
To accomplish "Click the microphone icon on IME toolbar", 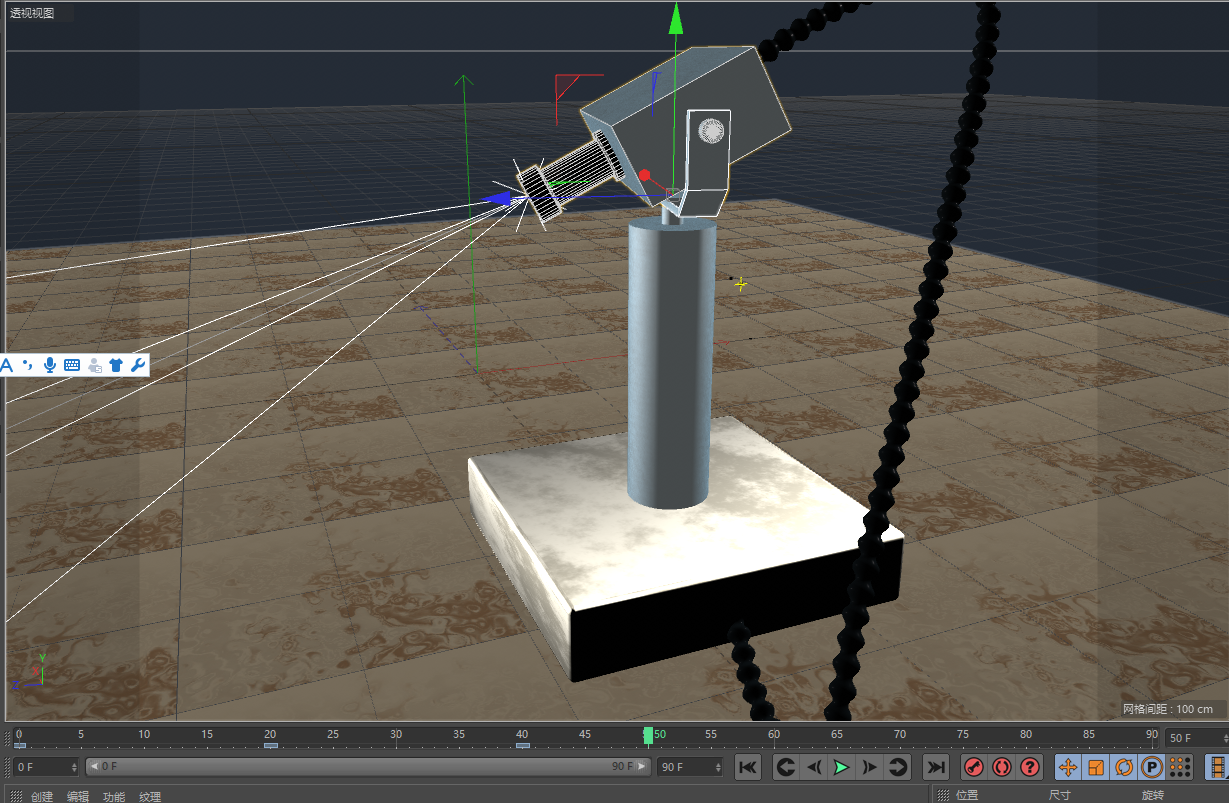I will 50,365.
